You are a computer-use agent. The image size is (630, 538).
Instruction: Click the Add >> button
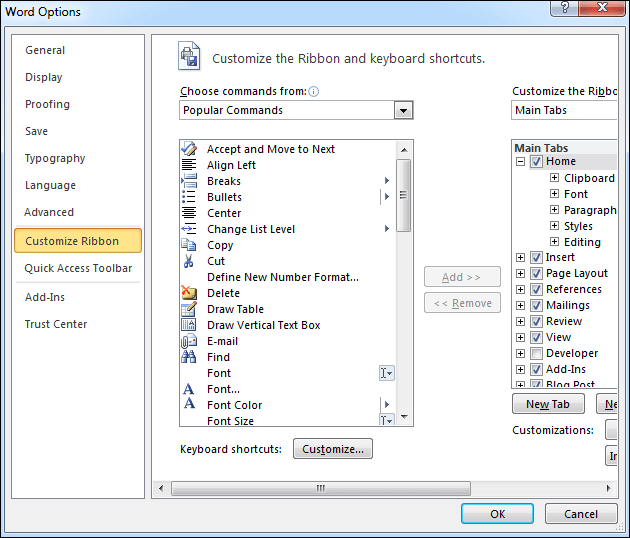point(462,276)
